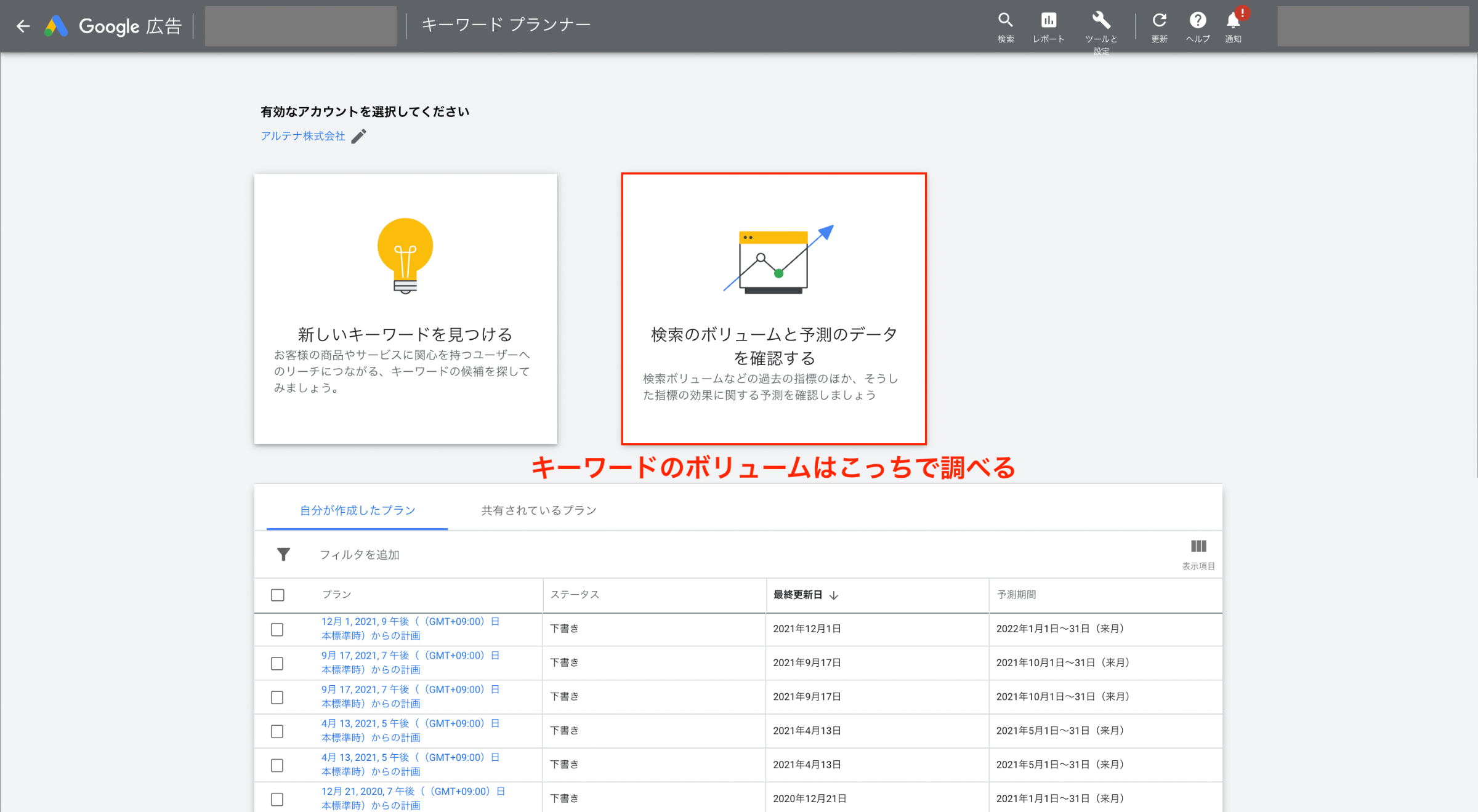Viewport: 1478px width, 812px height.
Task: Toggle the select-all checkbox in header
Action: click(278, 595)
